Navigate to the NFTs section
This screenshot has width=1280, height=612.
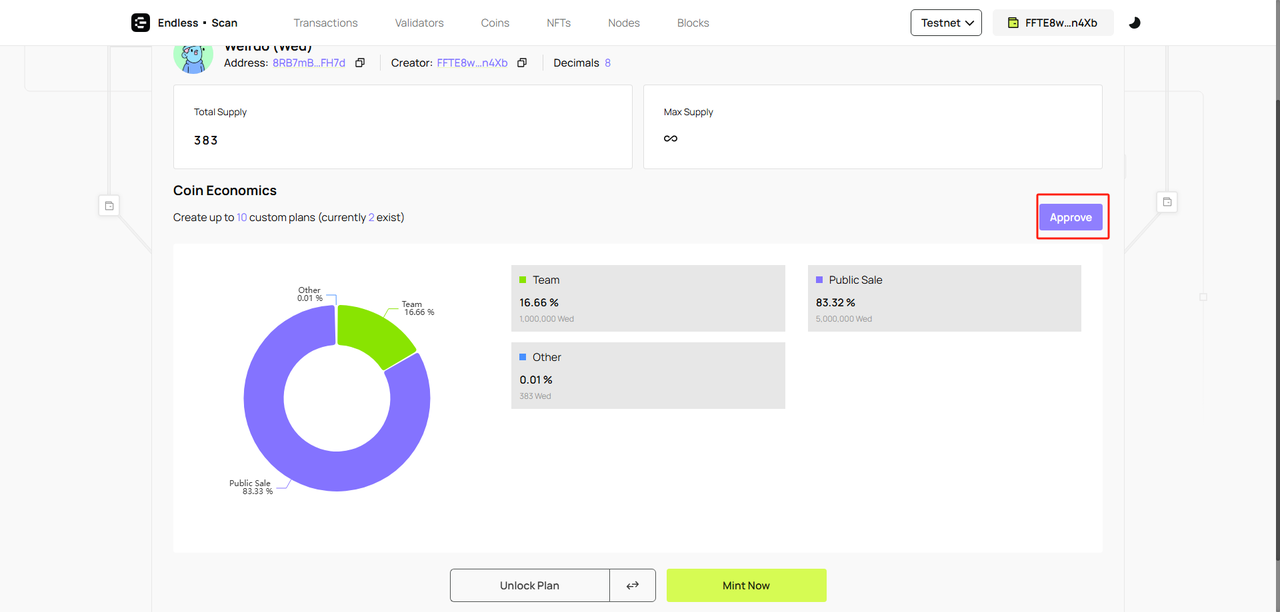click(559, 23)
